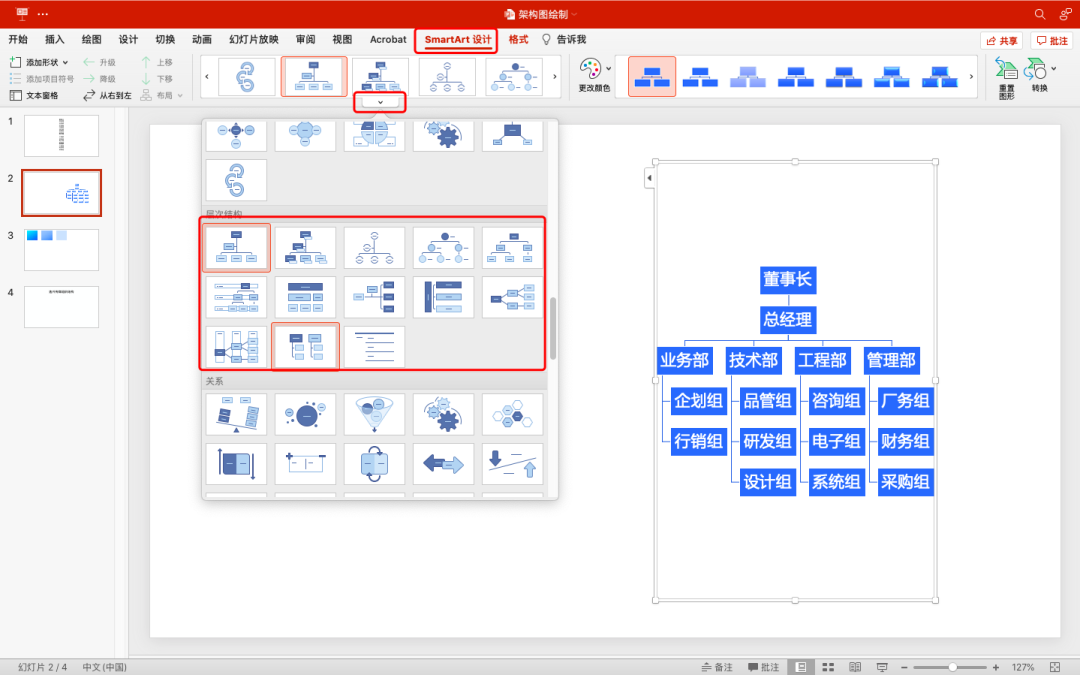Select the horizontal organization chart layout

[375, 297]
